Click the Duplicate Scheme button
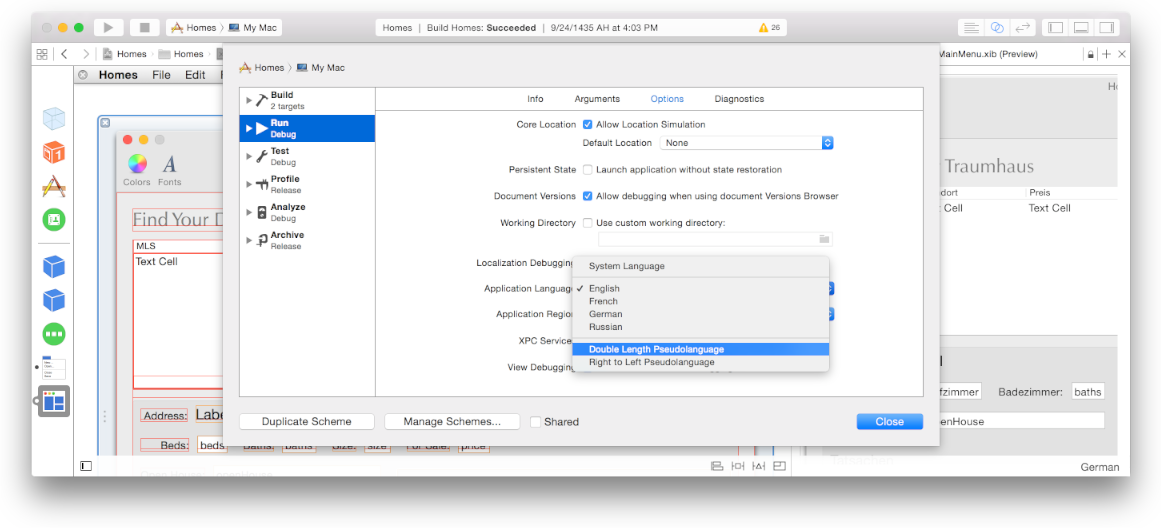The image size is (1161, 528). point(306,422)
